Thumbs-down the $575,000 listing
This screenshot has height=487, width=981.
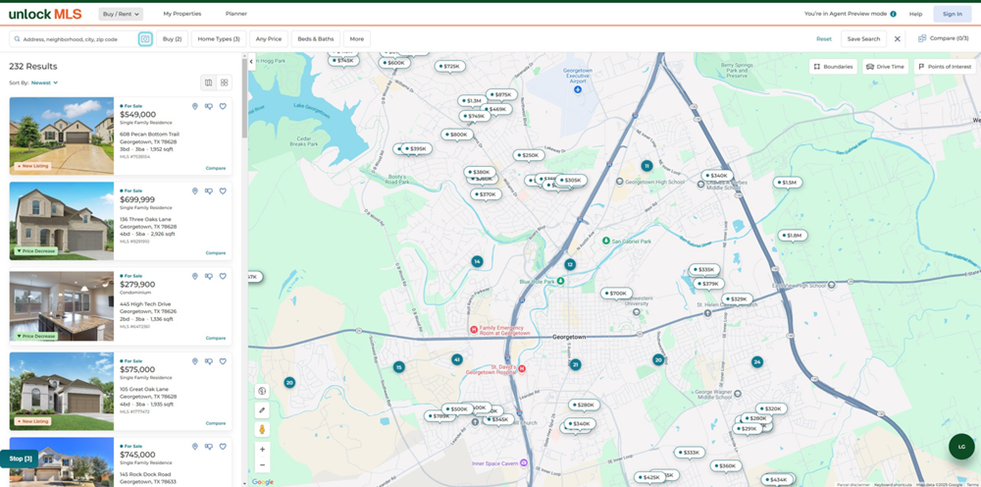(209, 361)
